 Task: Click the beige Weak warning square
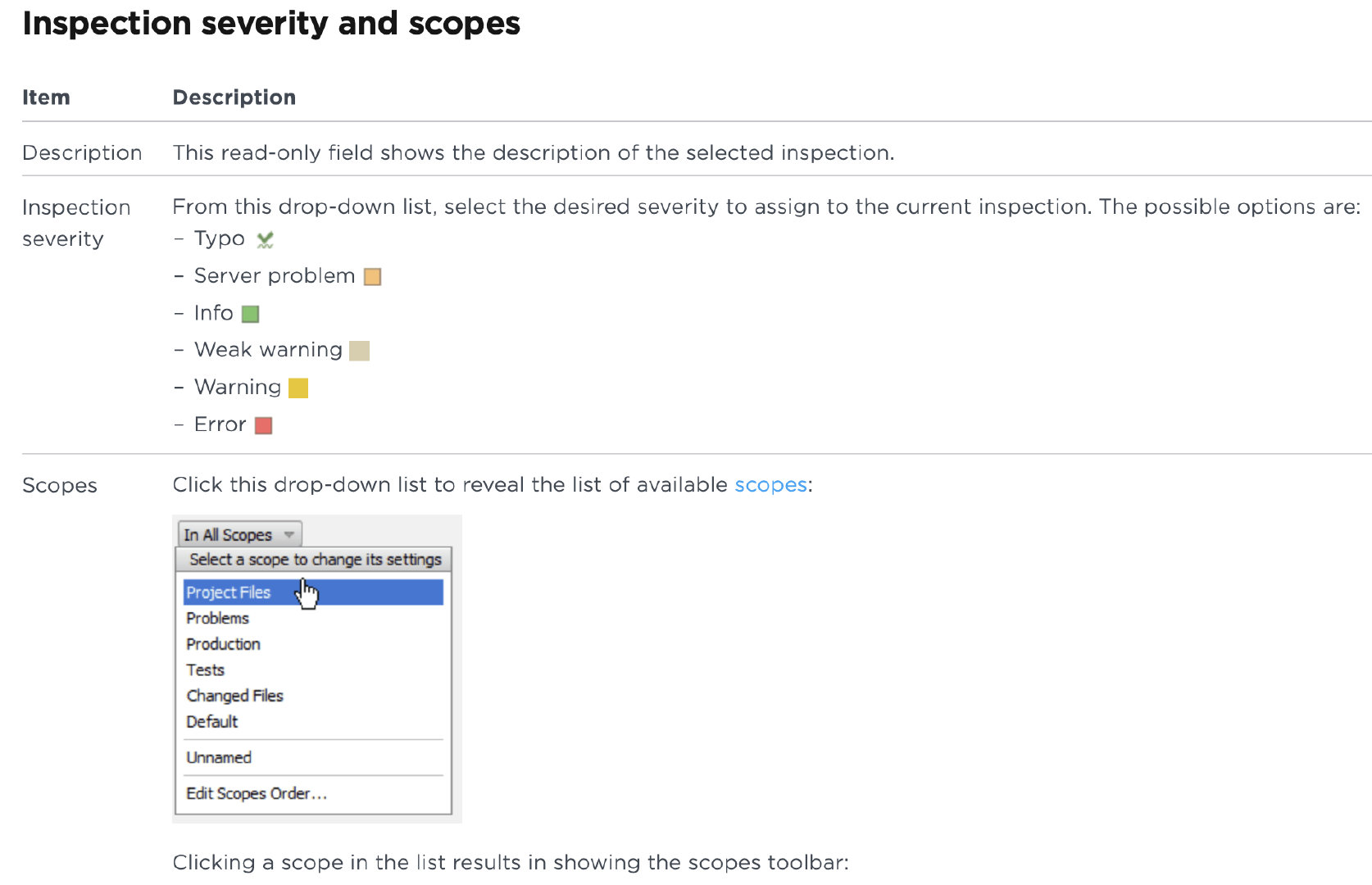pyautogui.click(x=359, y=351)
